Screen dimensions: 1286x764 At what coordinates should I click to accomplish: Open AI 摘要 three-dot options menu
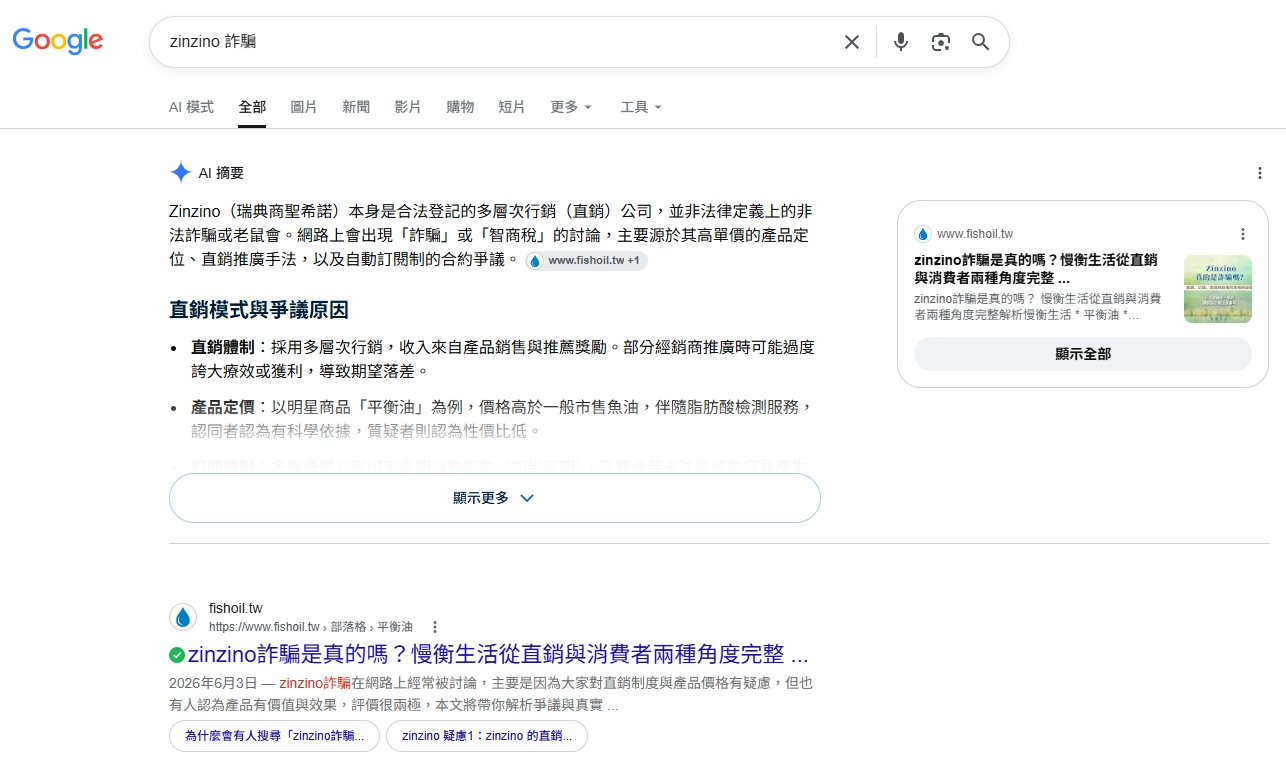[1260, 173]
